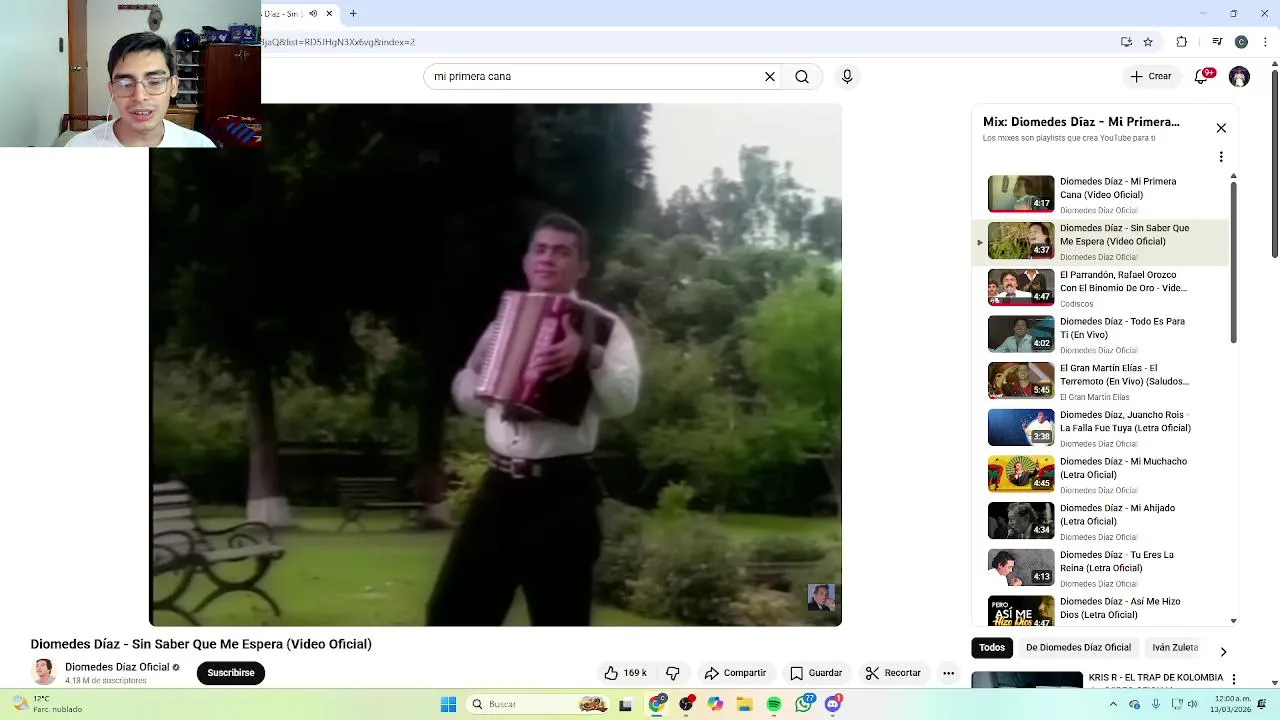The image size is (1280, 720).
Task: Play Mi Primera Cana from the playlist
Action: click(x=1100, y=195)
